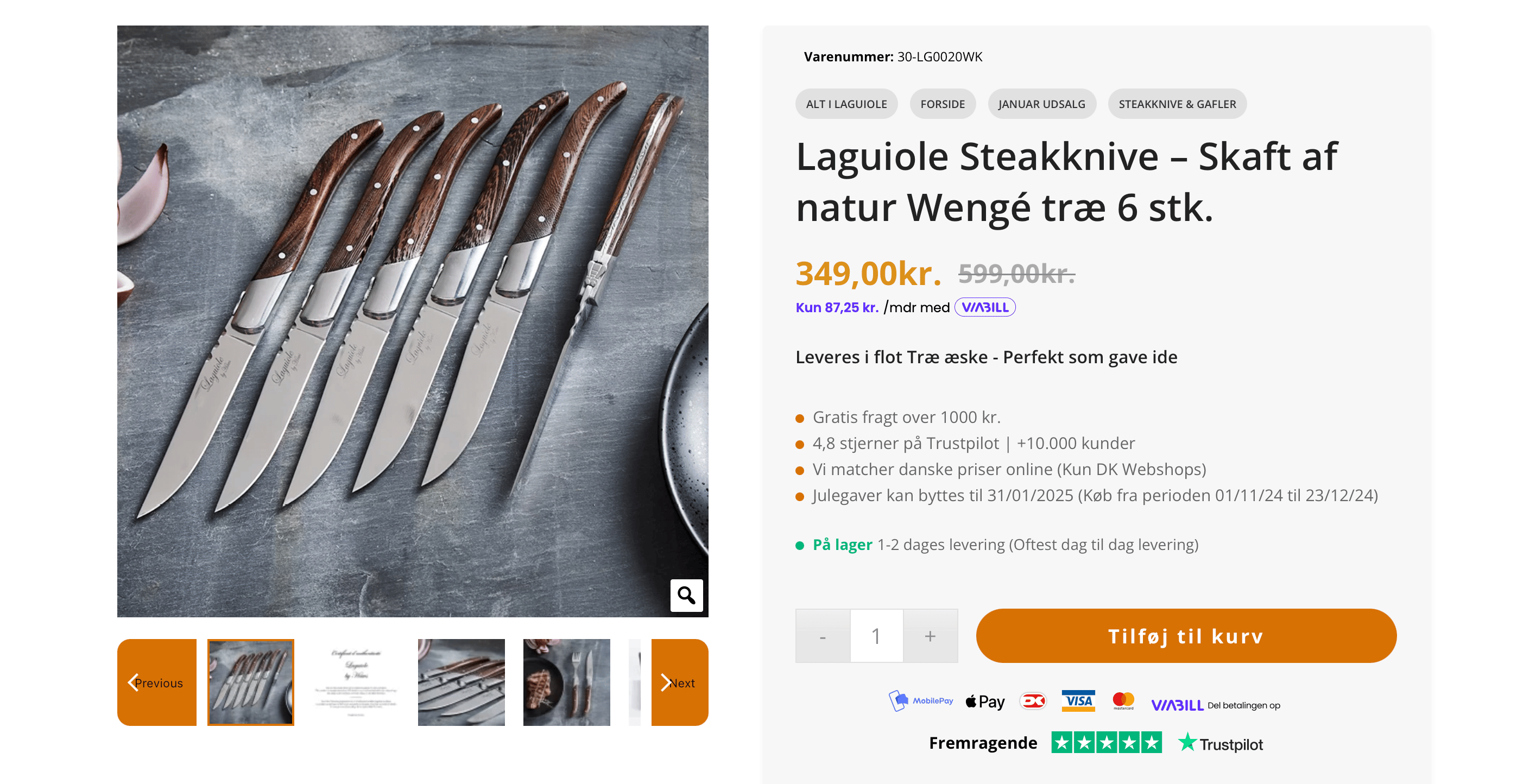Click the VISA card icon
The height and width of the screenshot is (784, 1517).
tap(1078, 700)
